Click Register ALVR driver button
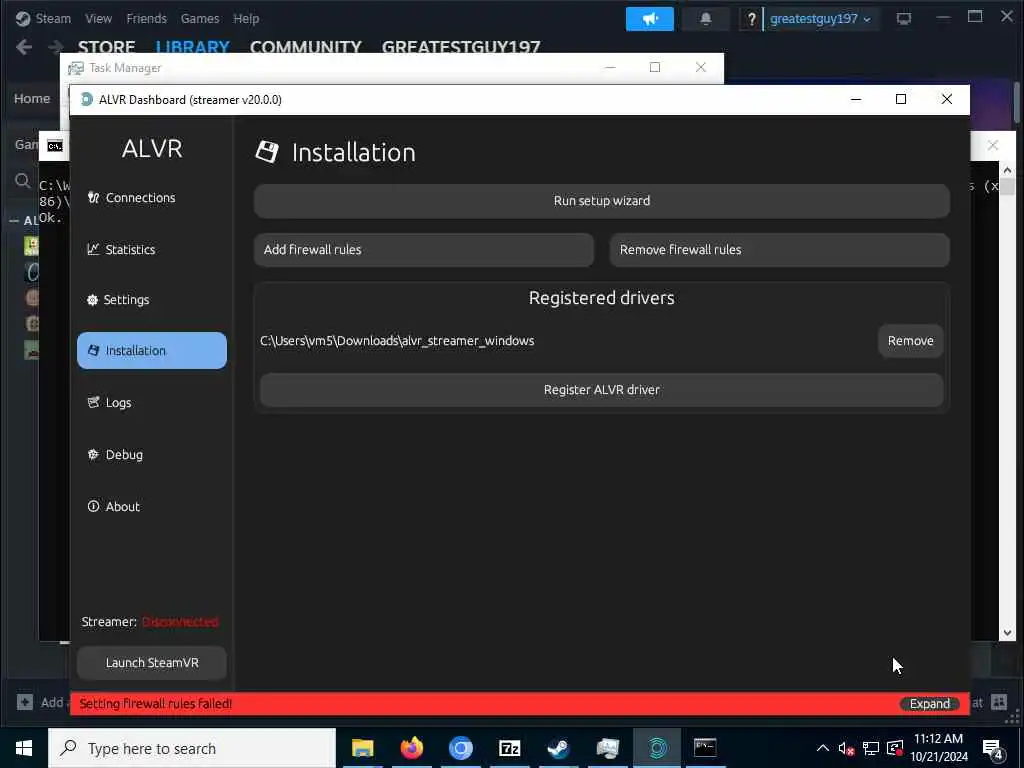Screen dimensions: 1024x768 pos(601,390)
